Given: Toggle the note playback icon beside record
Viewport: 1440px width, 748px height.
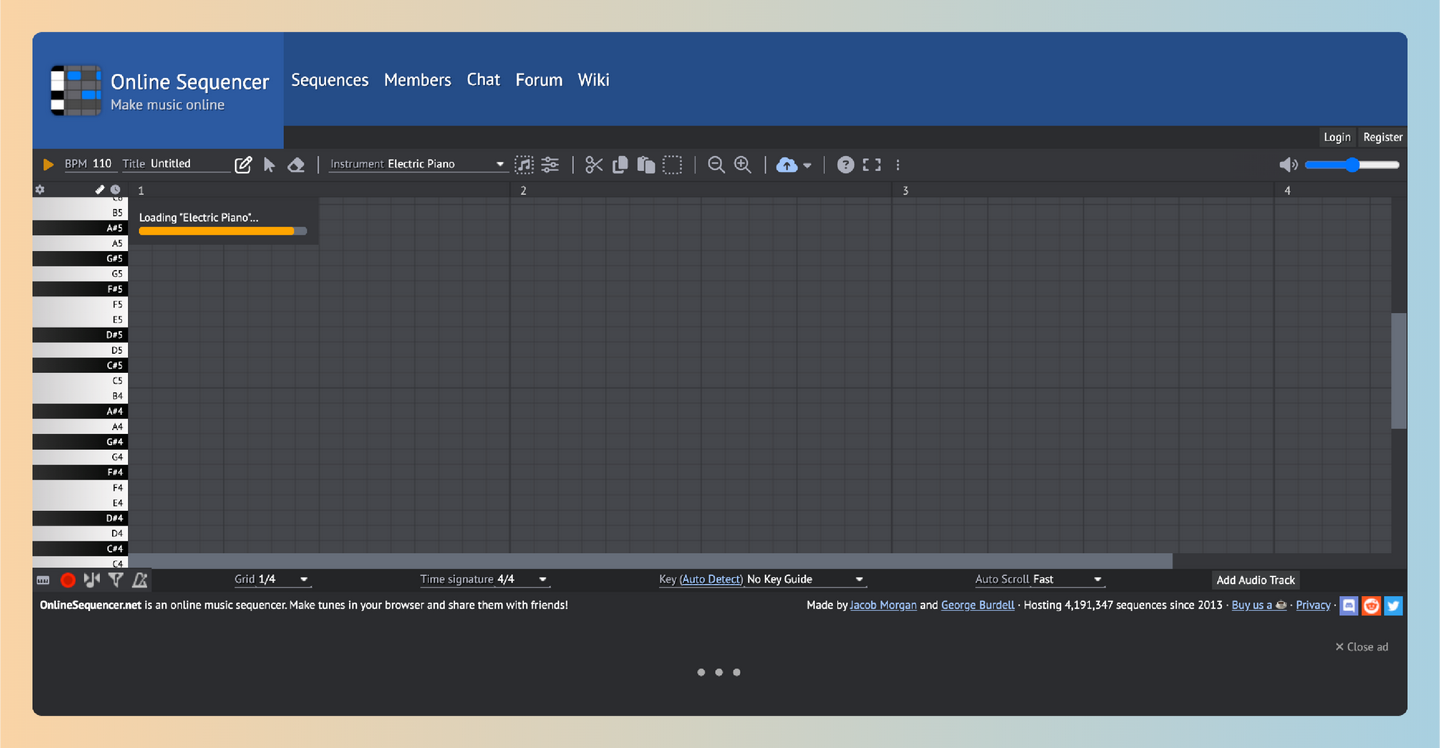Looking at the screenshot, I should click(x=92, y=579).
